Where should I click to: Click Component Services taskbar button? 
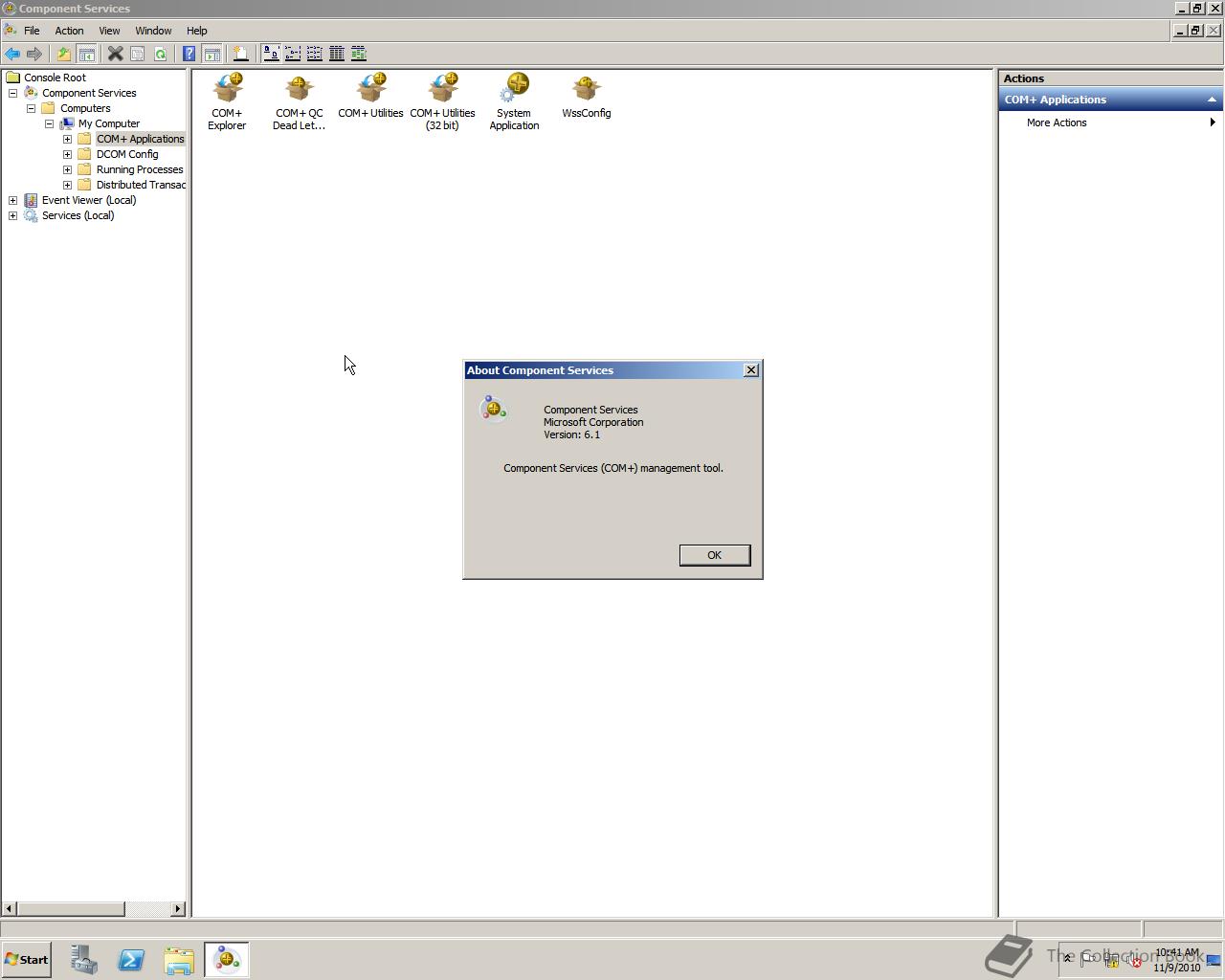227,960
